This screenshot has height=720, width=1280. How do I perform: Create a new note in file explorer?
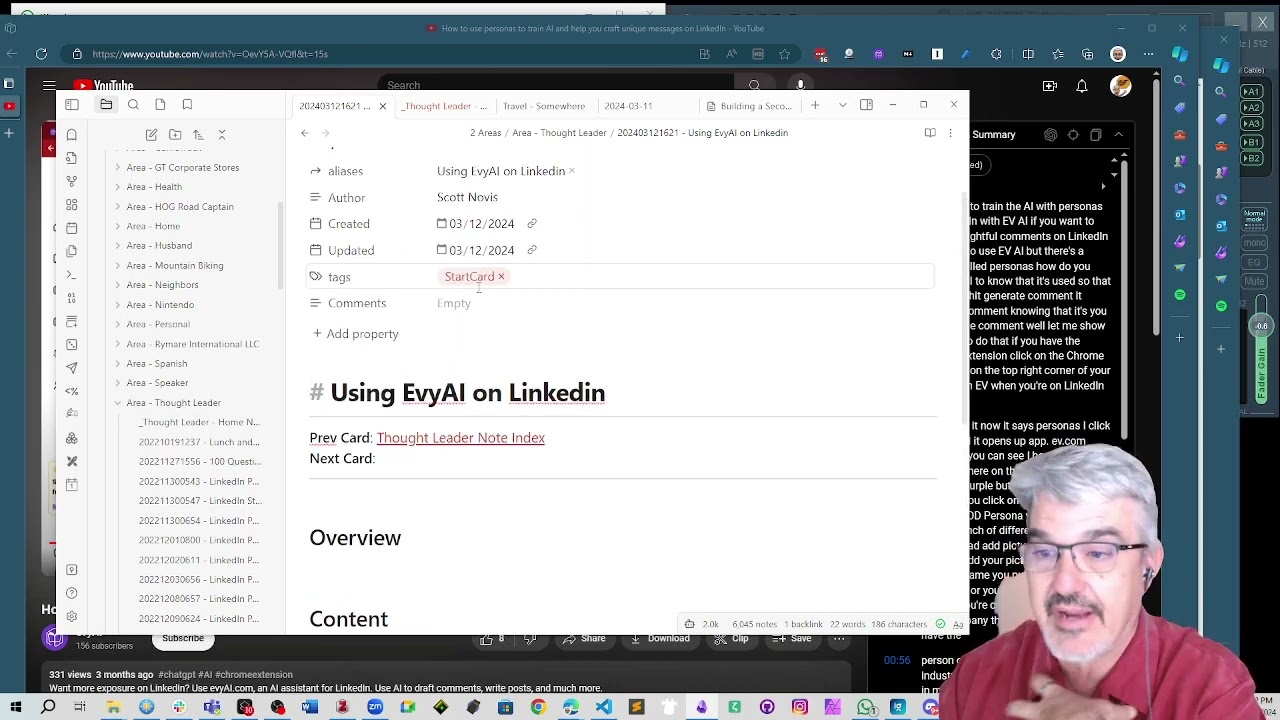click(151, 135)
